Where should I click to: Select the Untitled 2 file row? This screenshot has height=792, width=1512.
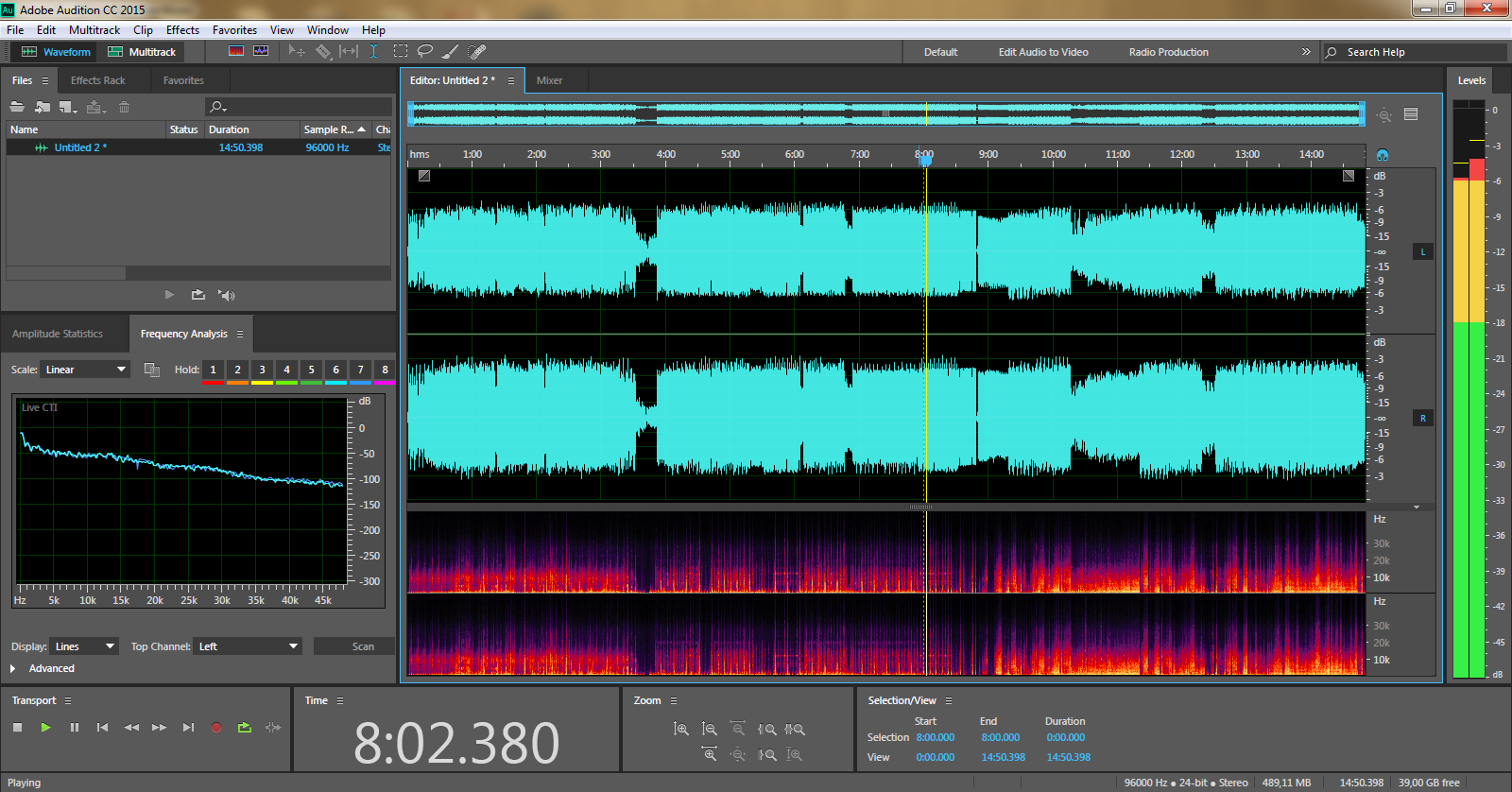click(x=198, y=147)
